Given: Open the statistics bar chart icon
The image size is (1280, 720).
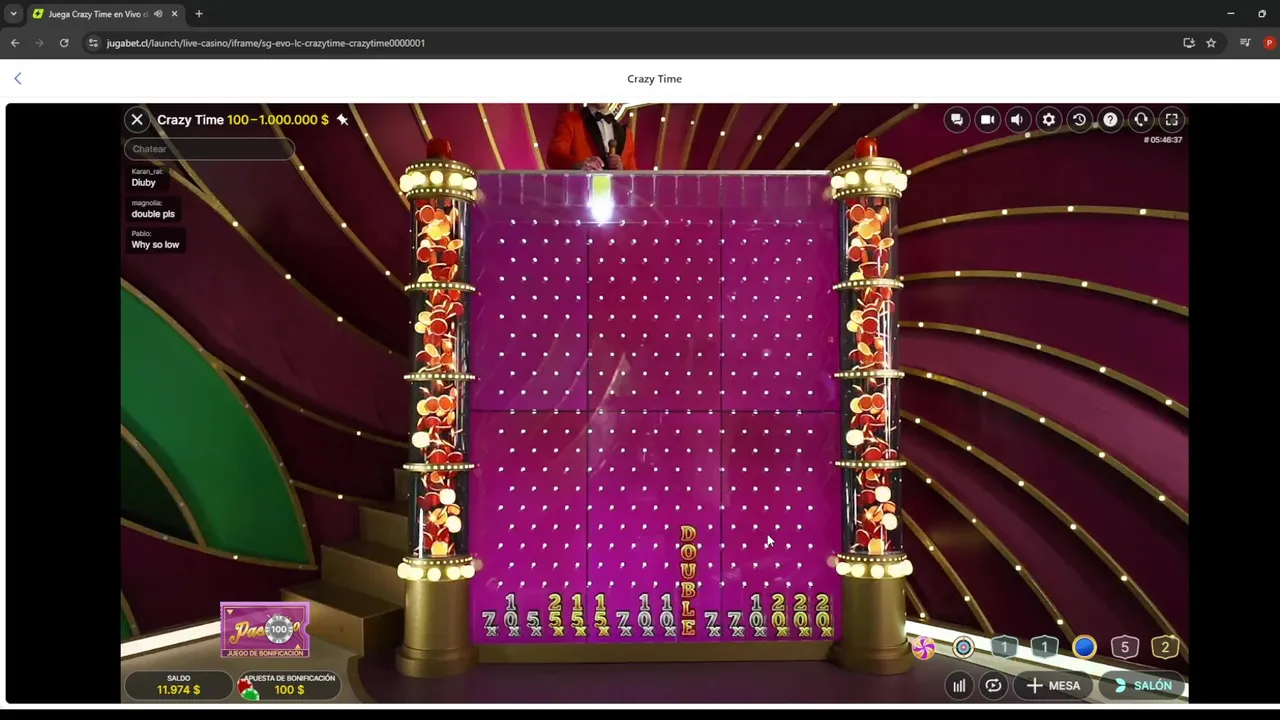Looking at the screenshot, I should [x=959, y=685].
